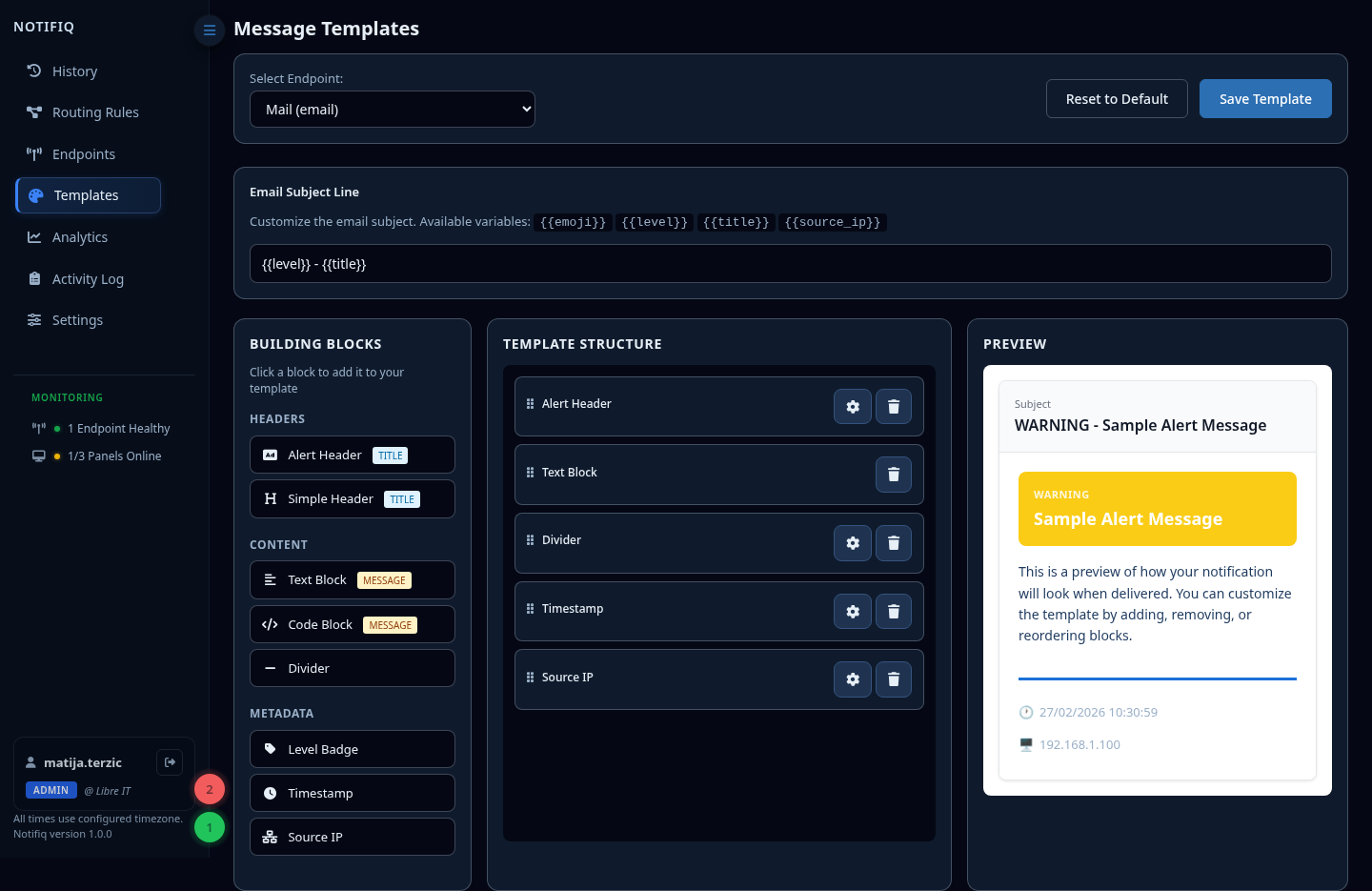1372x891 pixels.
Task: Go to the Analytics section
Action: point(80,237)
